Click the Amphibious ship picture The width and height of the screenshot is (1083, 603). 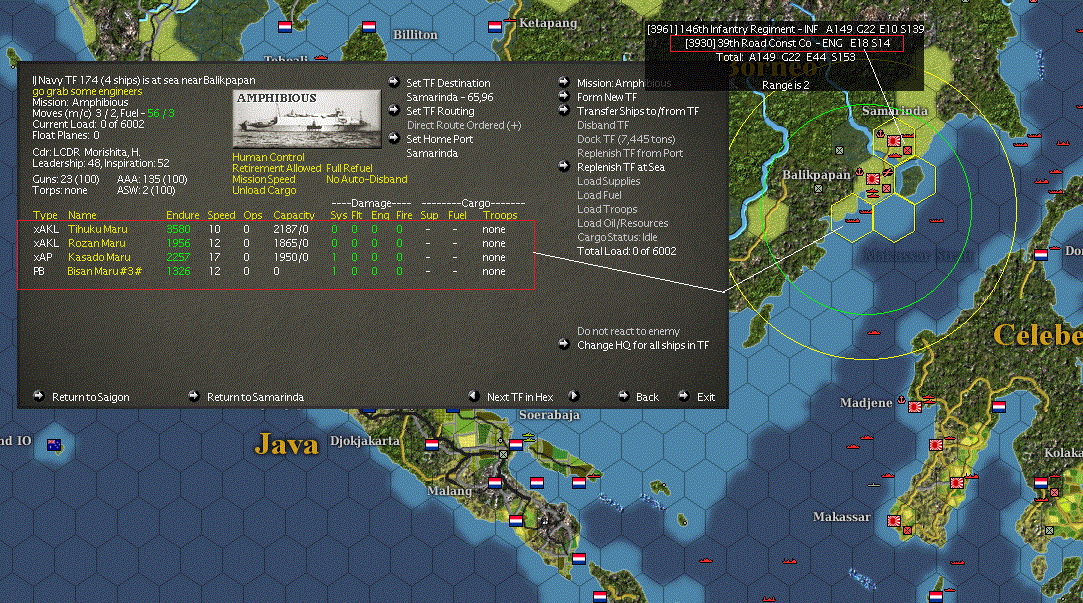coord(307,119)
